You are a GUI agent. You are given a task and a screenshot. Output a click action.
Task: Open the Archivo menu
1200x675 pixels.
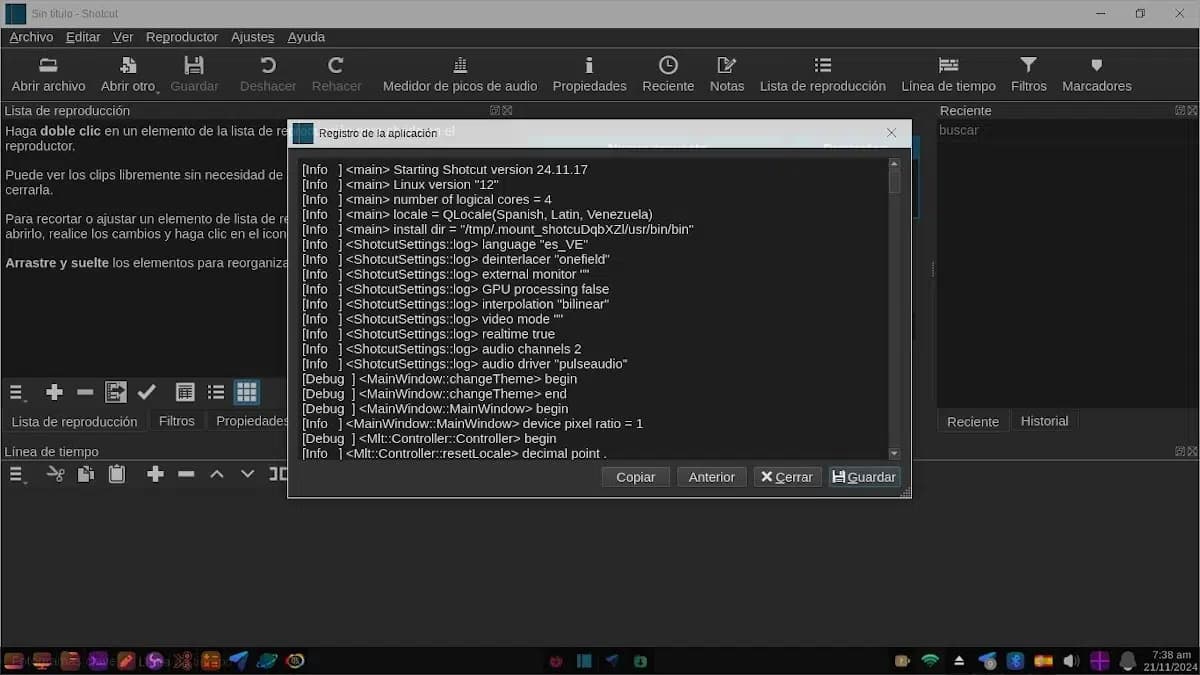coord(31,37)
